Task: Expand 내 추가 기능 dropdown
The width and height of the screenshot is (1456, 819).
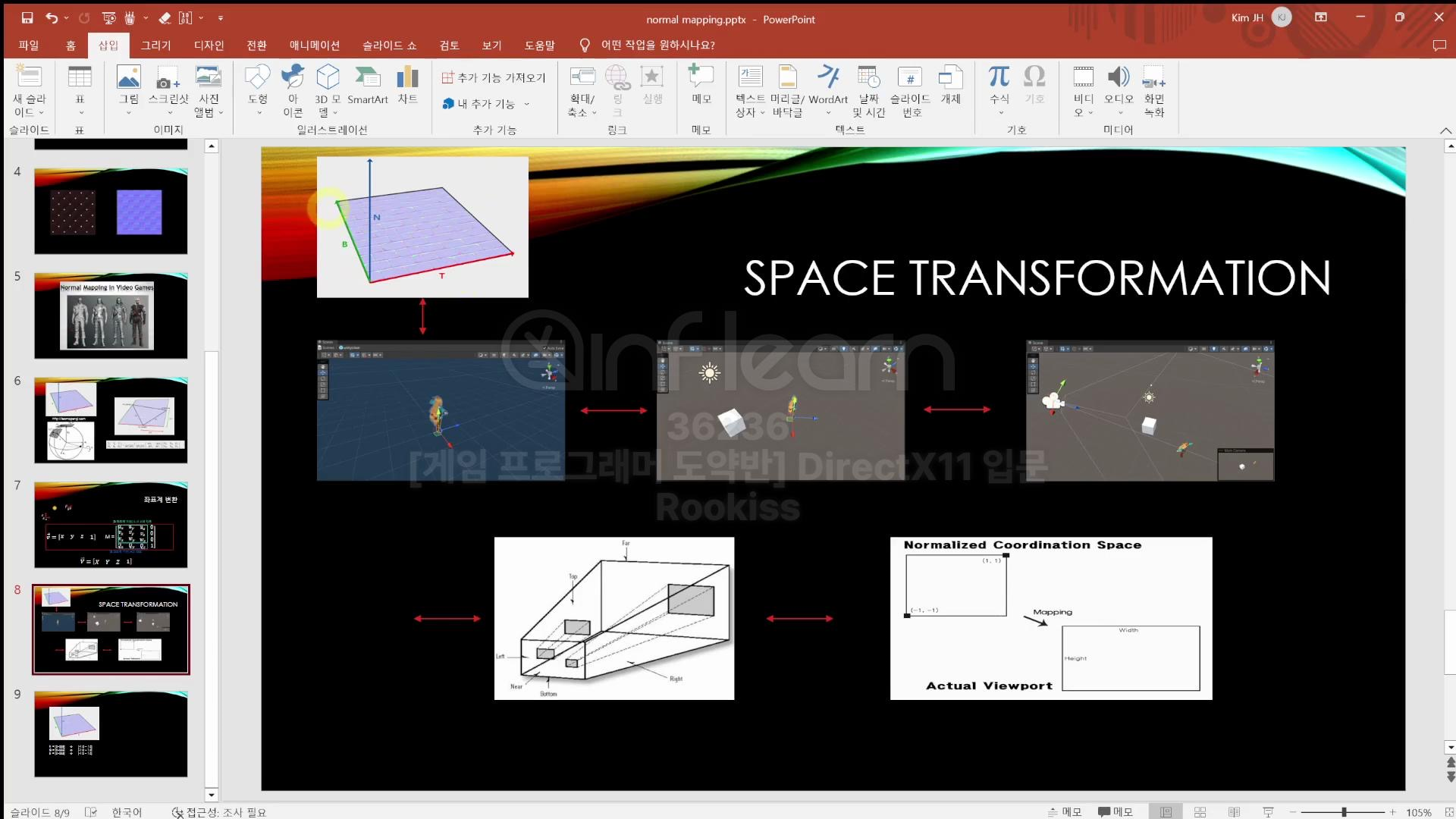Action: click(526, 104)
